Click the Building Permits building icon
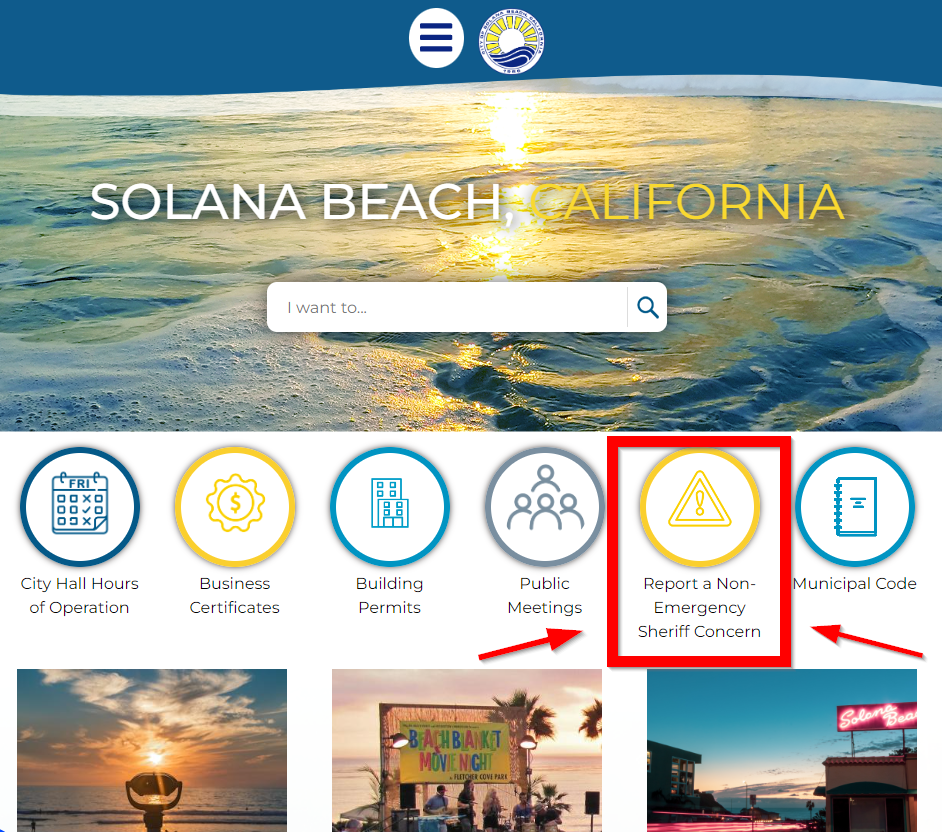 click(x=390, y=506)
